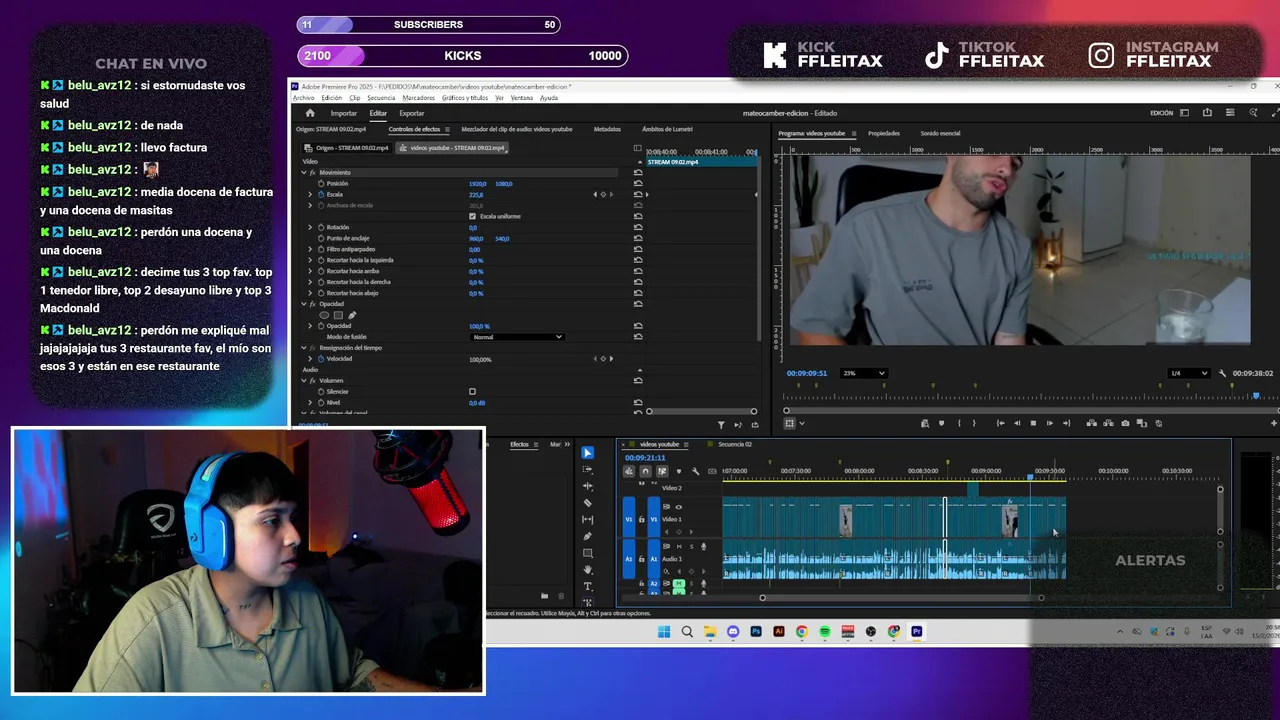Switch to the Metadatos tab
This screenshot has height=720, width=1280.
click(x=607, y=129)
